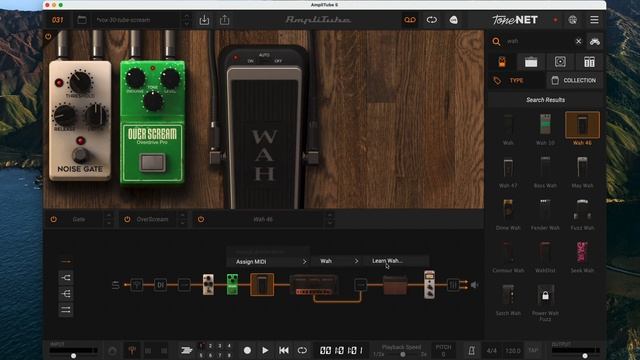Select the green OverScream pedal in chain
640x360 pixels.
[x=232, y=284]
